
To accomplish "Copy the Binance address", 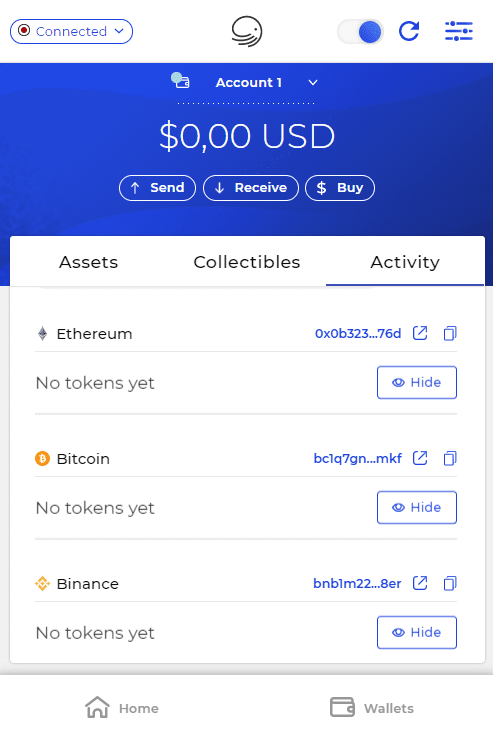I will pos(450,583).
